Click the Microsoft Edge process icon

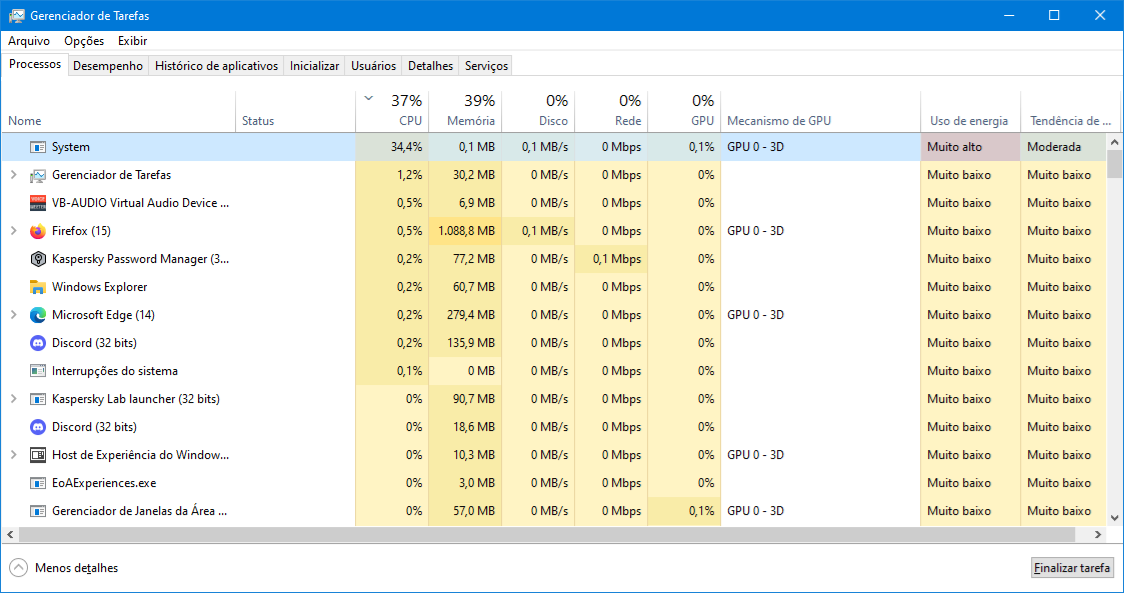pos(38,315)
